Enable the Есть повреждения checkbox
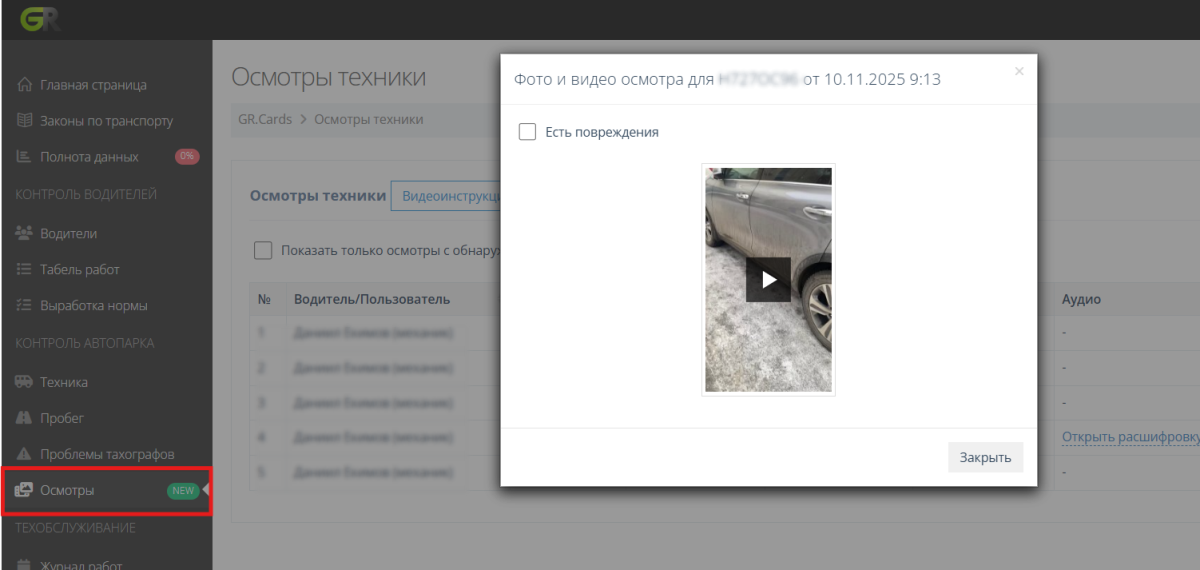 point(527,132)
